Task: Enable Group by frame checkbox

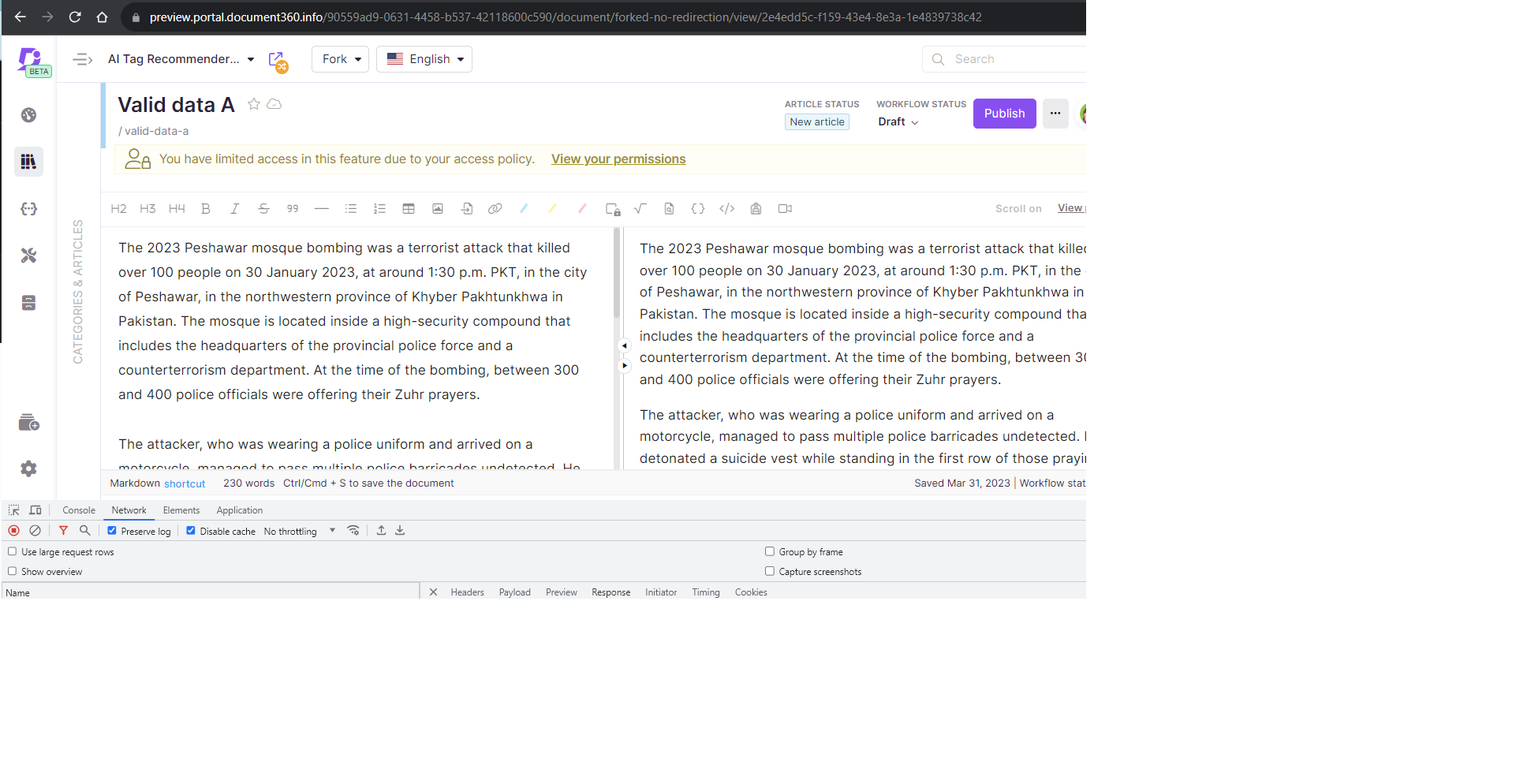Action: tap(770, 551)
